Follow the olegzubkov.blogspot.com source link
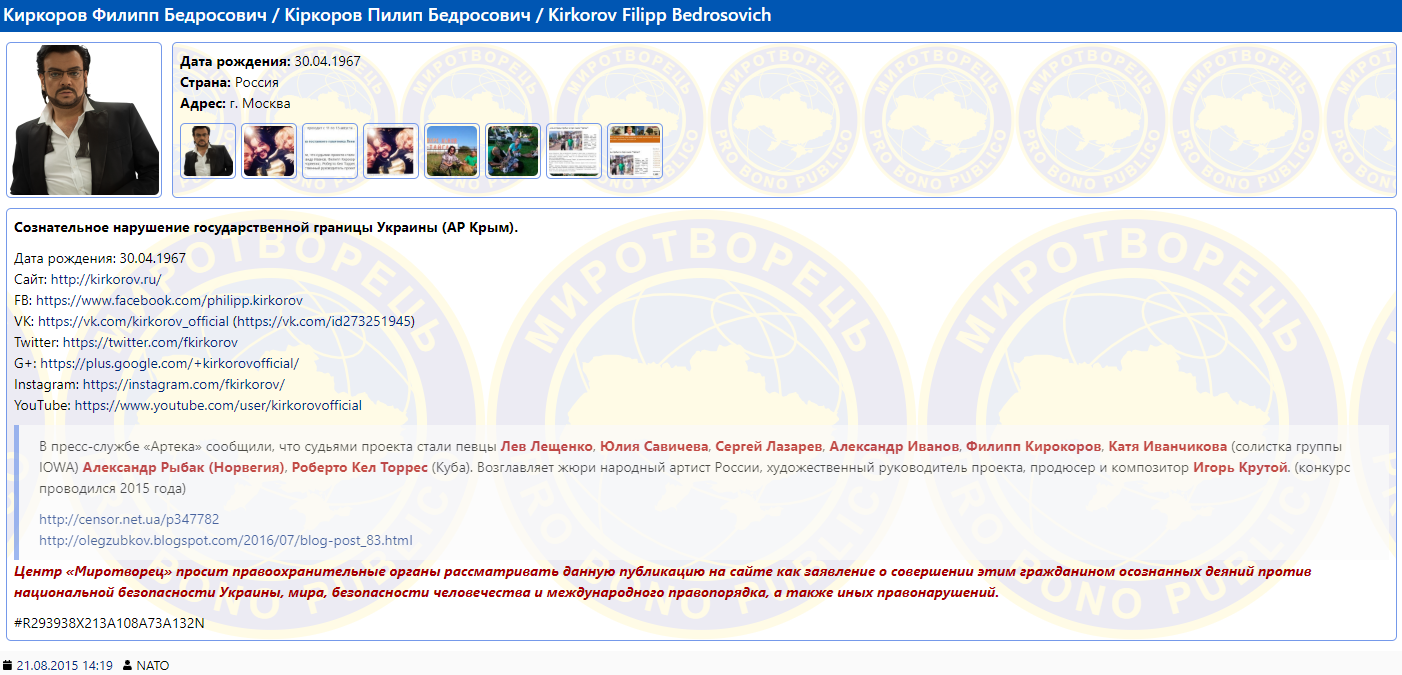The height and width of the screenshot is (675, 1402). pos(225,541)
